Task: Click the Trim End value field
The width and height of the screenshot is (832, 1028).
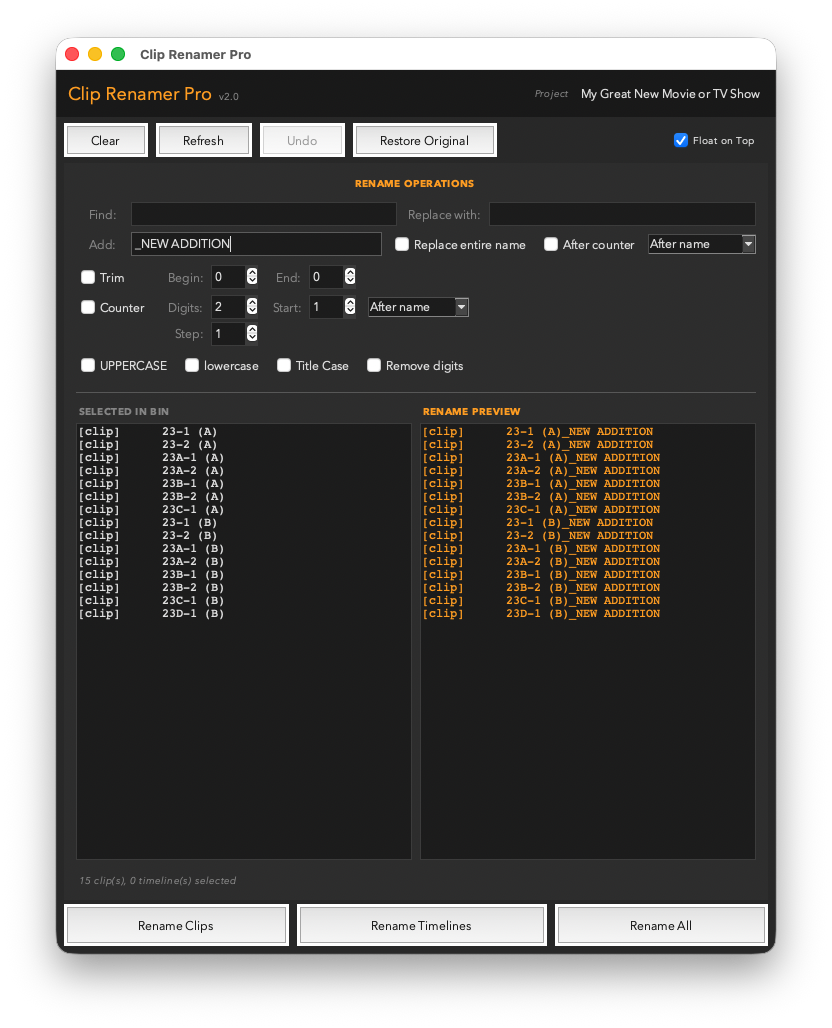Action: [x=327, y=277]
